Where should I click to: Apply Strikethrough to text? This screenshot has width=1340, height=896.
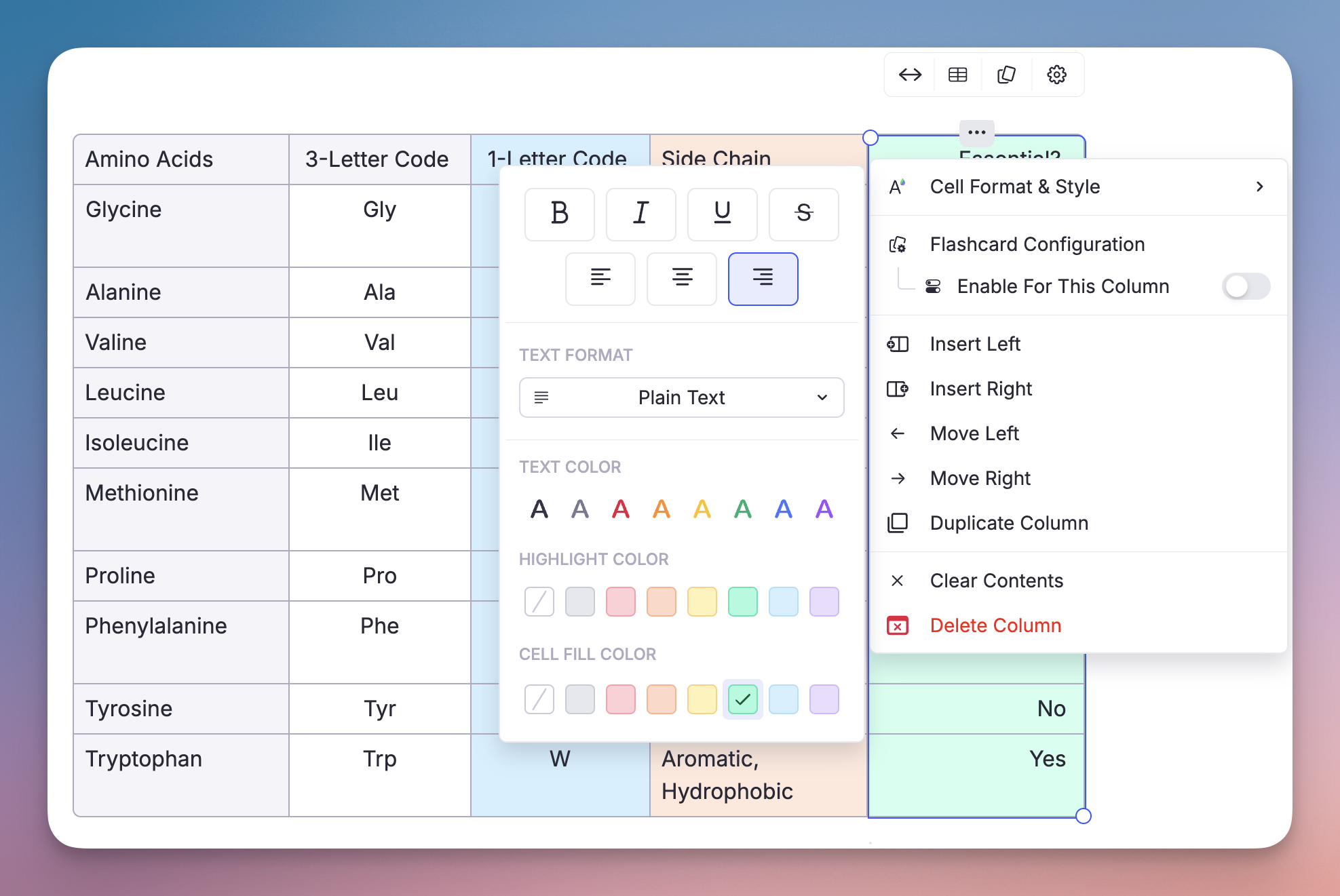tap(803, 214)
